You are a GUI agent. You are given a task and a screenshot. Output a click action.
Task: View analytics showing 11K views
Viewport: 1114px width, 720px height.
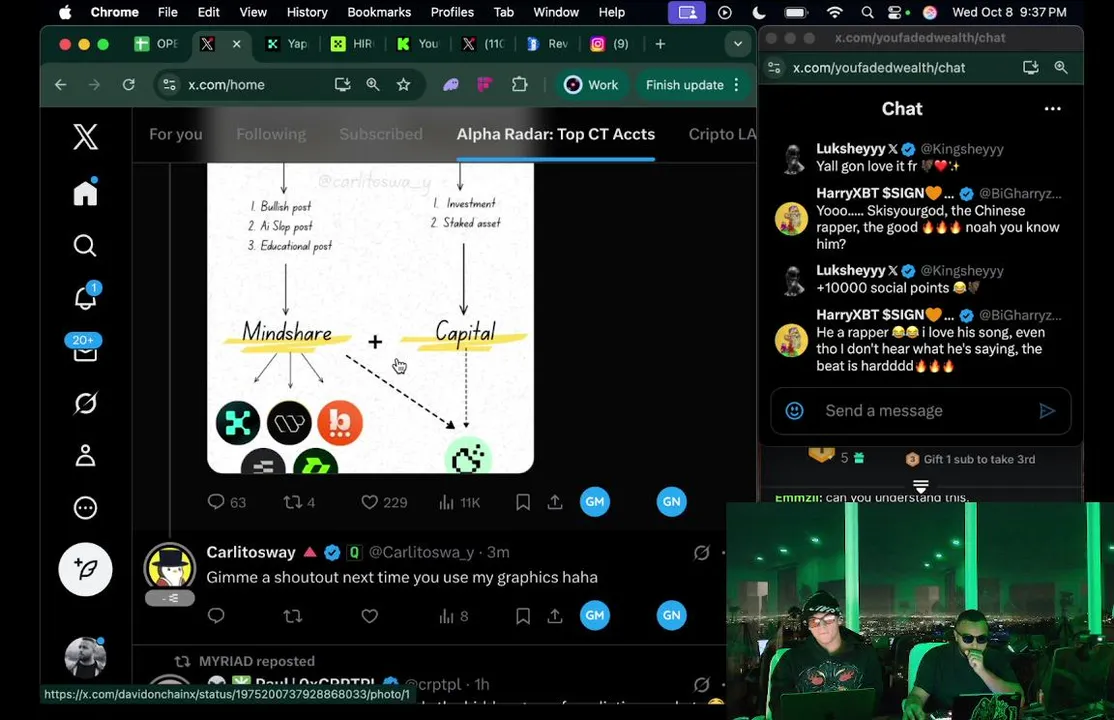(x=460, y=503)
